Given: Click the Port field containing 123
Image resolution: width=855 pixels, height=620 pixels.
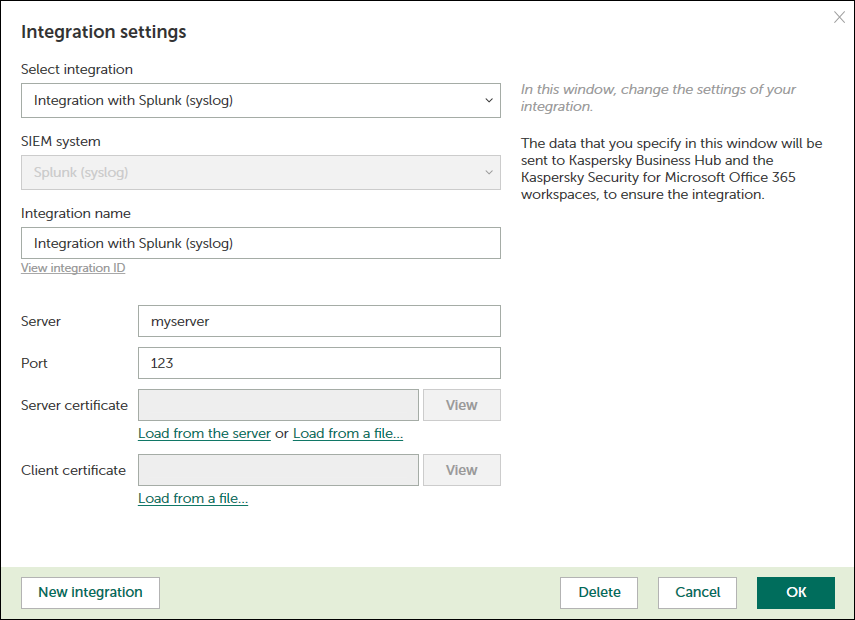Looking at the screenshot, I should pyautogui.click(x=318, y=363).
